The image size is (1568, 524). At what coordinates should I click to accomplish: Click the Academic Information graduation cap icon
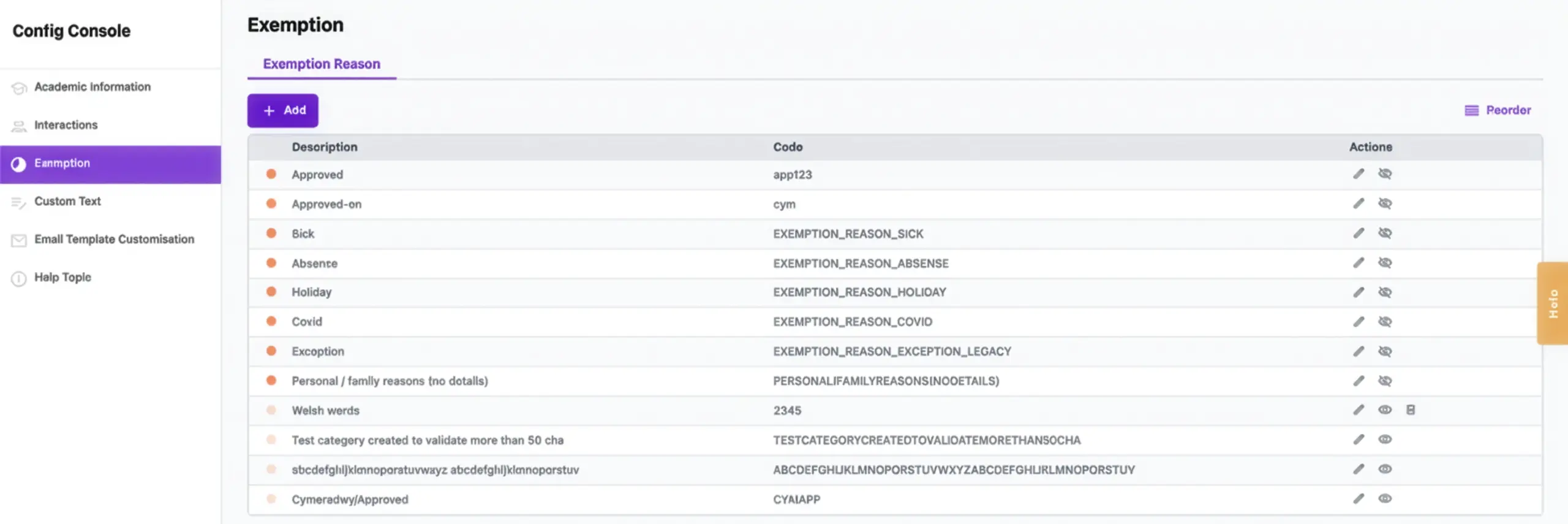[19, 88]
